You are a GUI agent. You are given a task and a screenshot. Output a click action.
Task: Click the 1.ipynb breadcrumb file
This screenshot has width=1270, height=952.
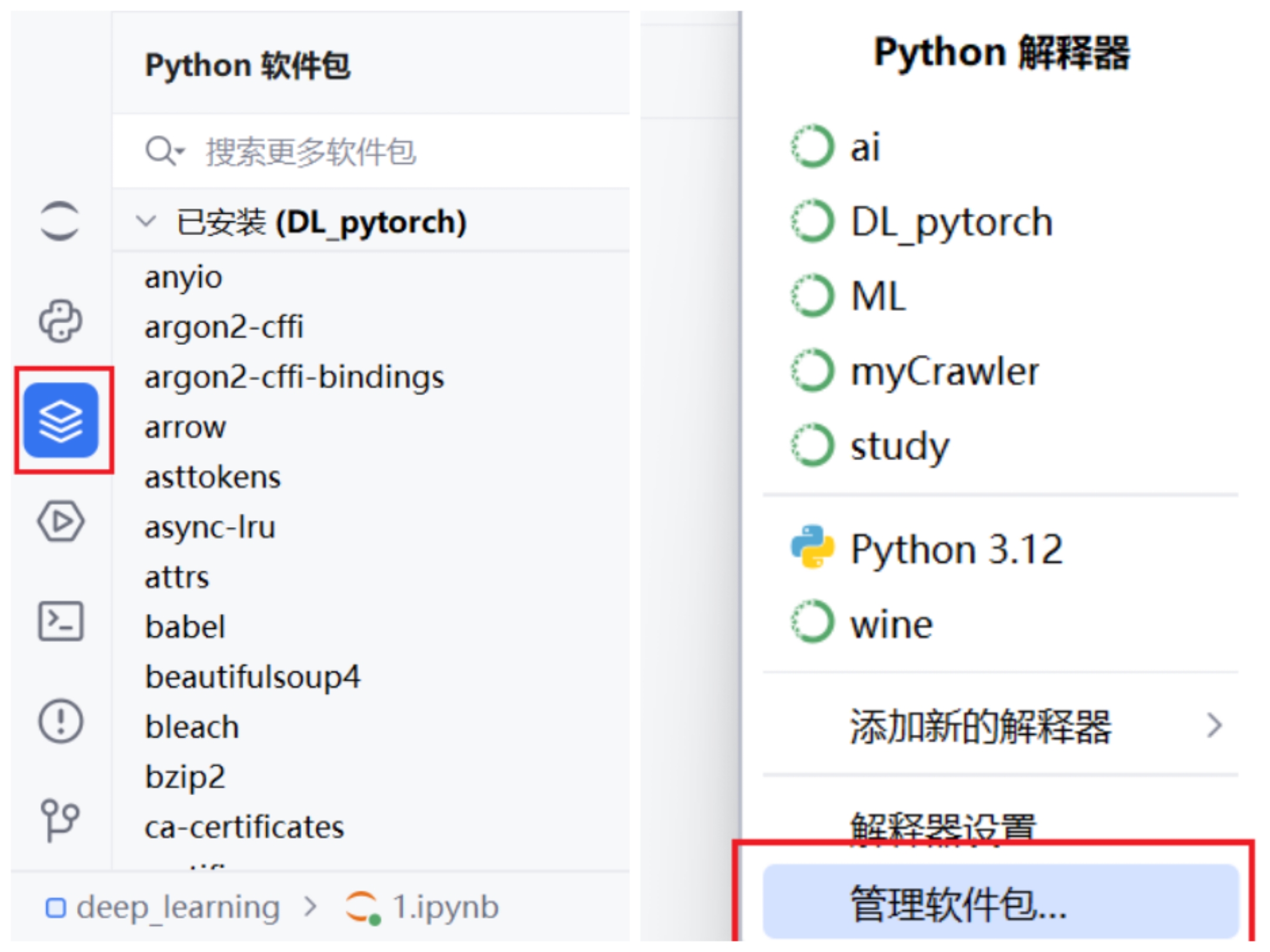pos(444,907)
